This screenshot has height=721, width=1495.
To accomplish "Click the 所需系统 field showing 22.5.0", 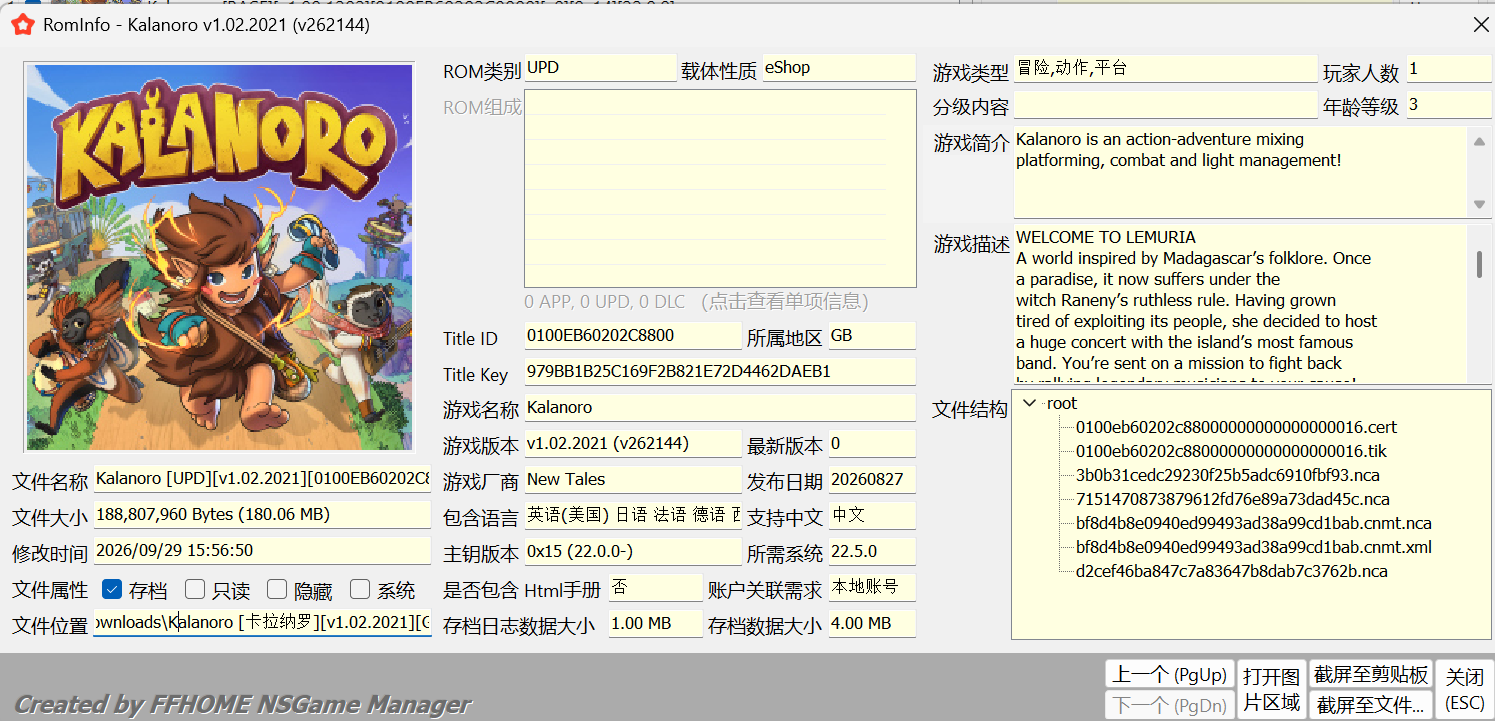I will 871,552.
